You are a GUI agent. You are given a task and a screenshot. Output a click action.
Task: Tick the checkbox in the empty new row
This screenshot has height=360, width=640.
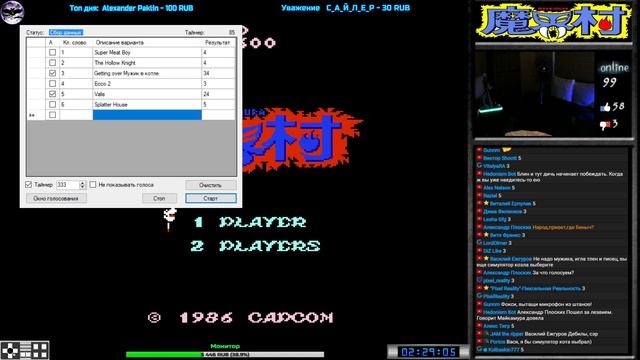52,115
